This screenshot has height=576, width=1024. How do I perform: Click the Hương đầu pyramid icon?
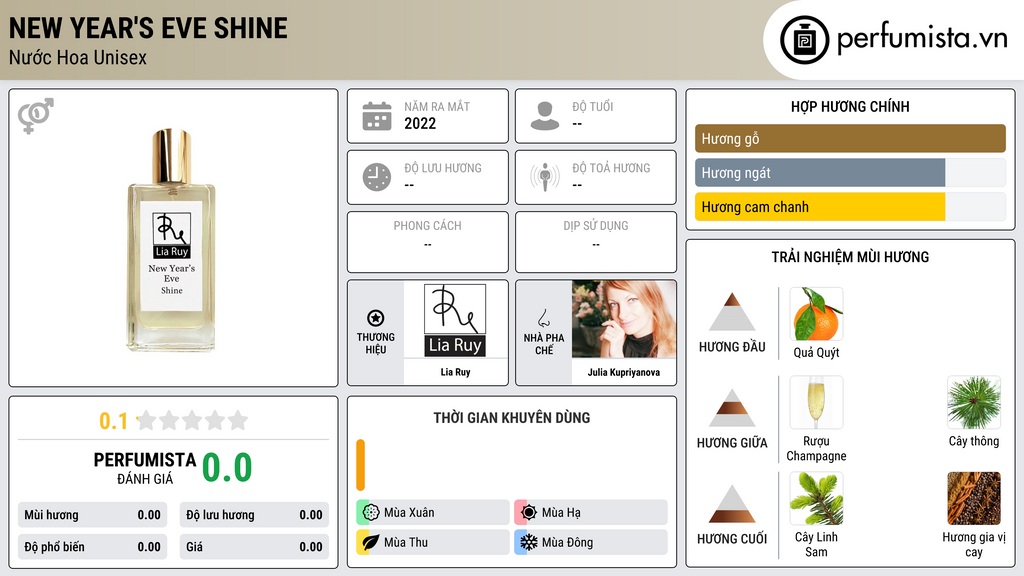coord(732,312)
